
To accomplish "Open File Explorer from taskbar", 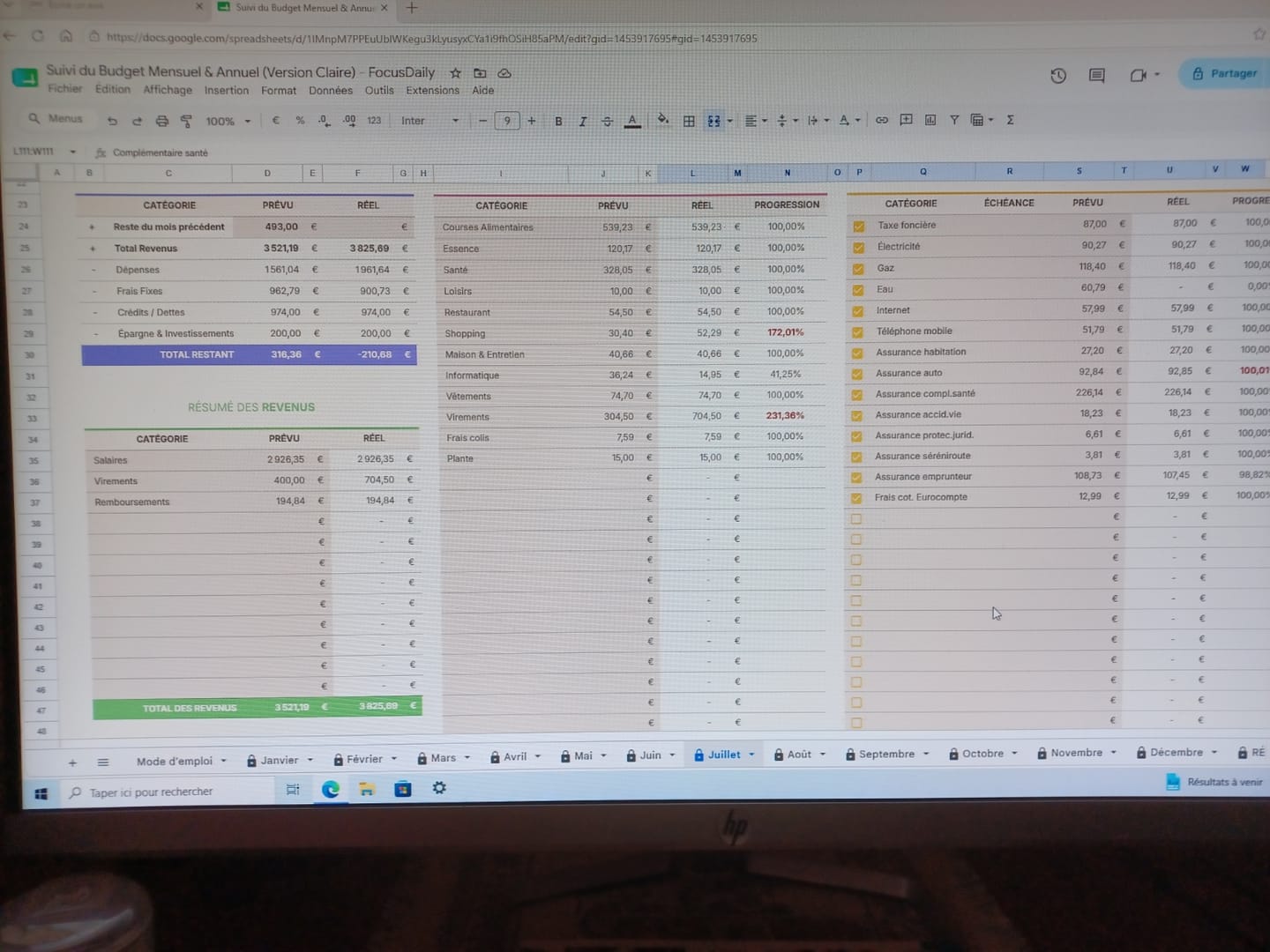I will pos(366,789).
